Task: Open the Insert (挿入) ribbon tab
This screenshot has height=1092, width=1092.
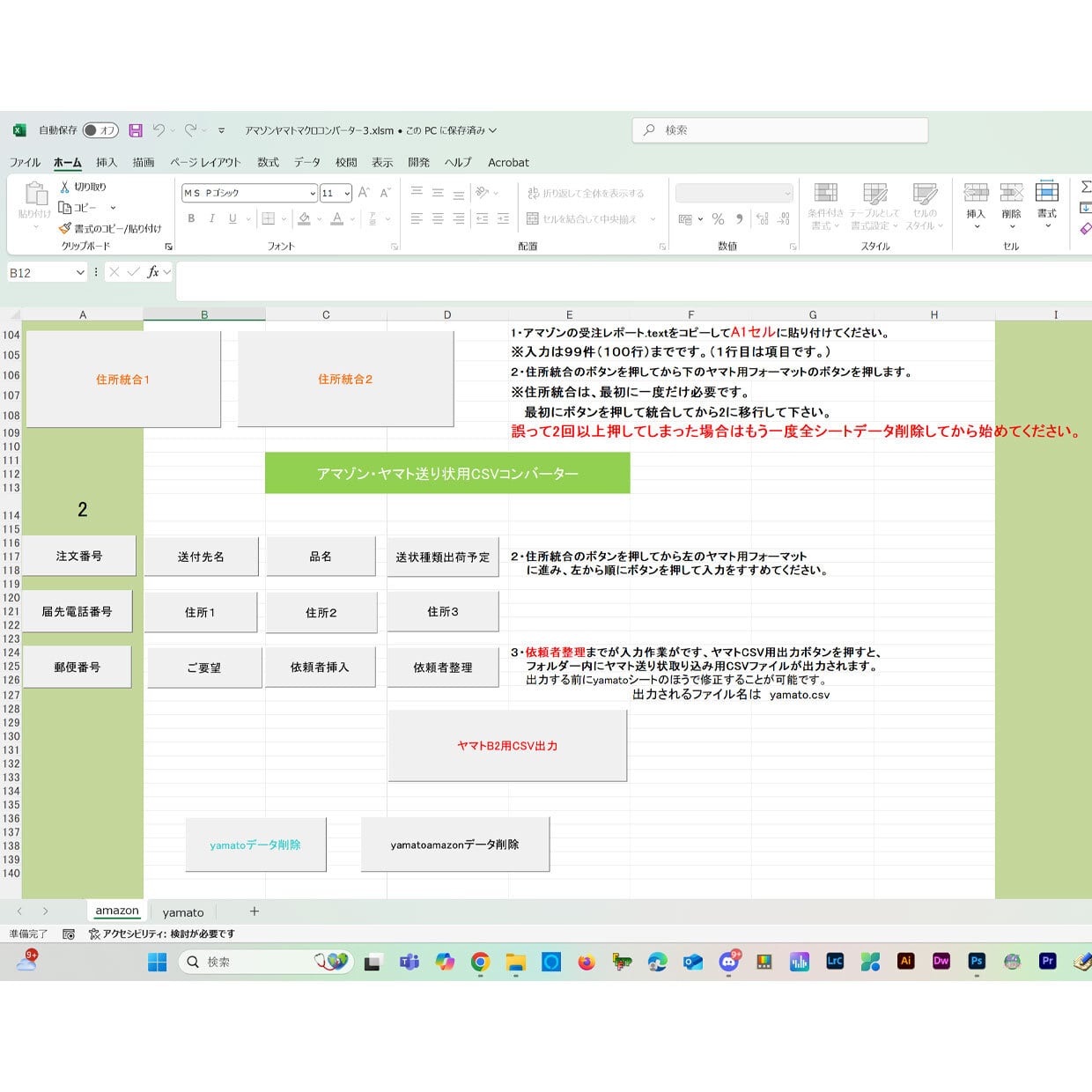Action: [107, 162]
